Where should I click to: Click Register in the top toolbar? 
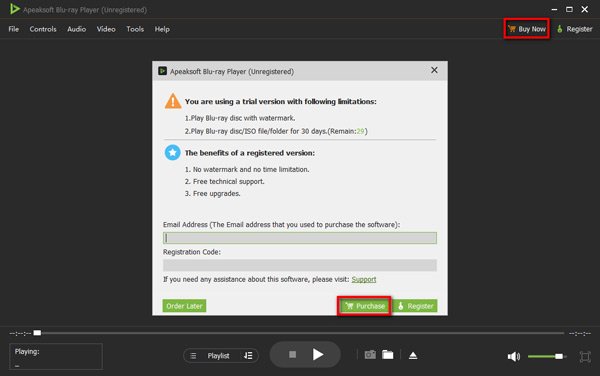[574, 29]
